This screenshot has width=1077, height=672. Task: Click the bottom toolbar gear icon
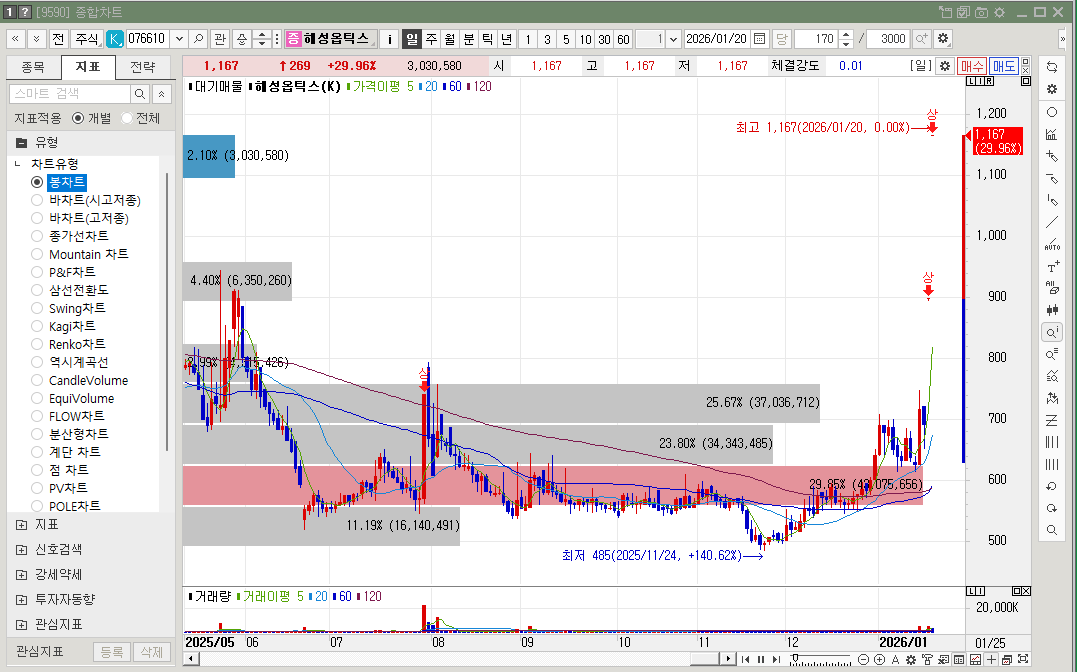pyautogui.click(x=911, y=660)
